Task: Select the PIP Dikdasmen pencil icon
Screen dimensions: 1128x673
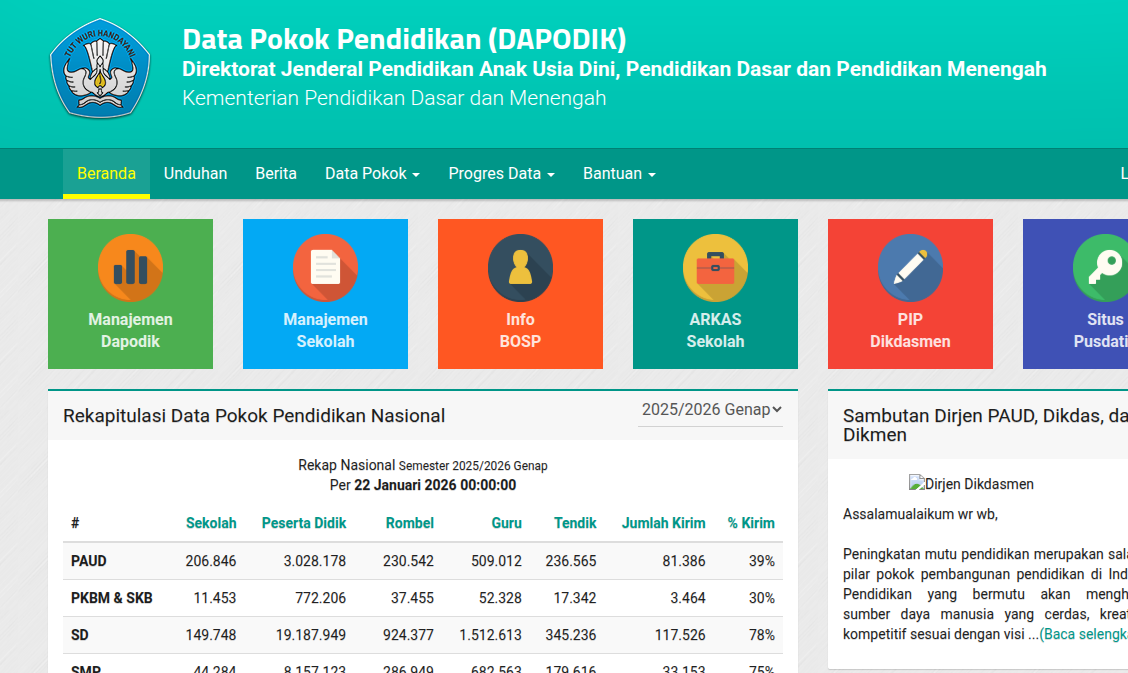Action: [910, 267]
